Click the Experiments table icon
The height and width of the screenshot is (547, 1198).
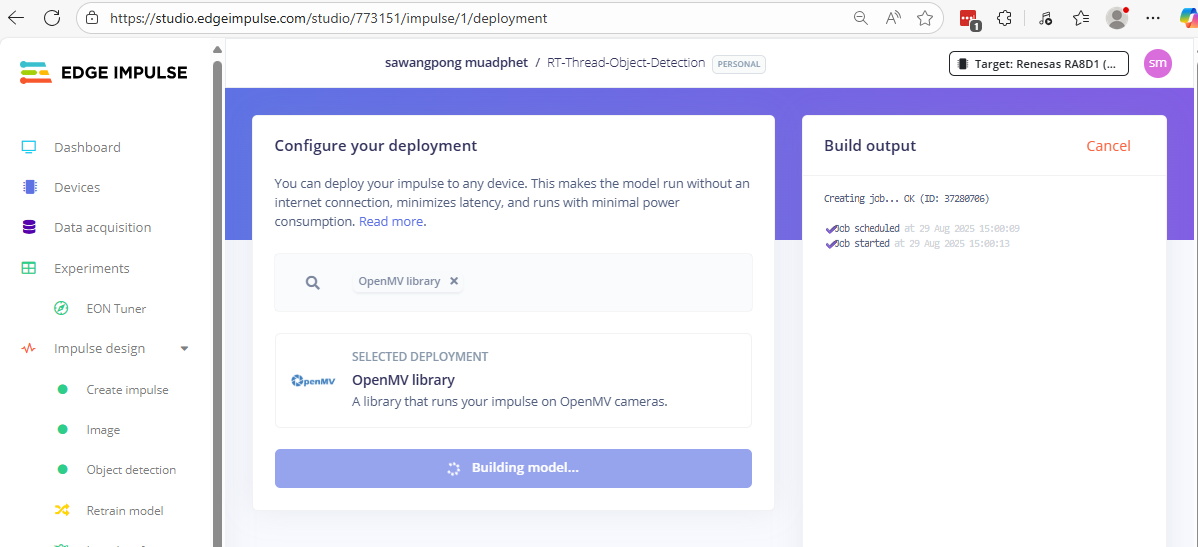(29, 268)
